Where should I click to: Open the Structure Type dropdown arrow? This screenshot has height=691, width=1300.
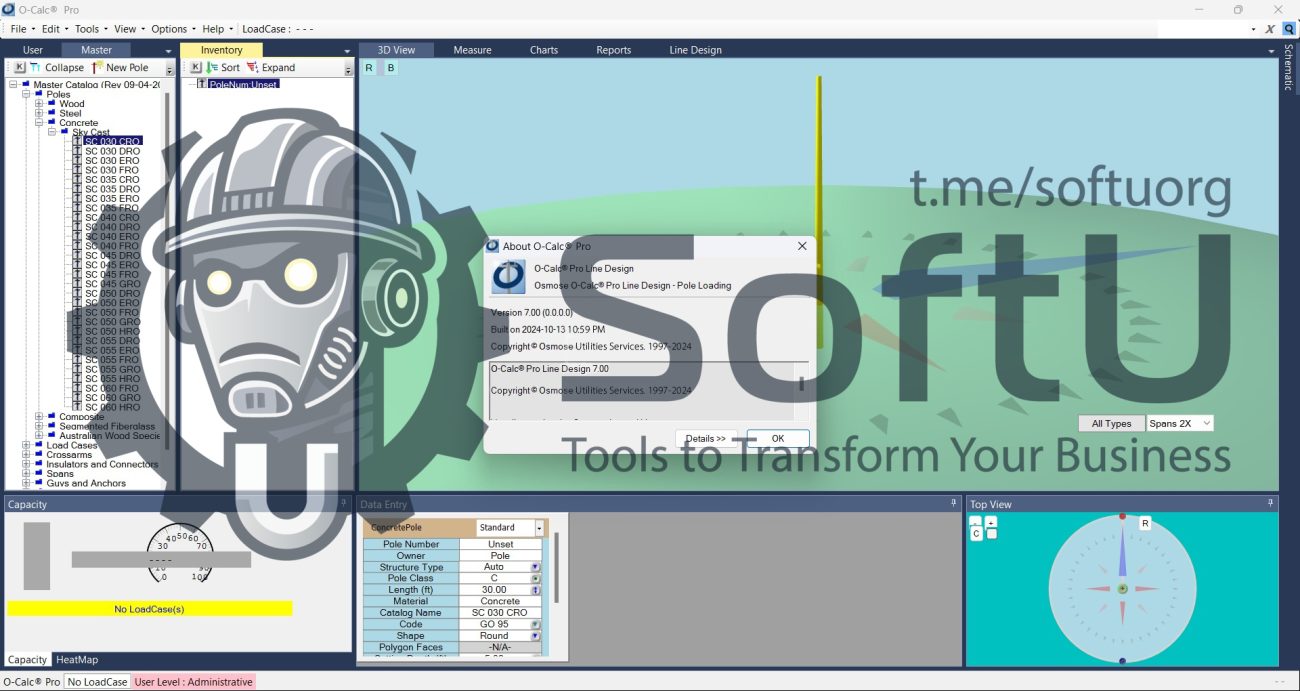point(536,567)
